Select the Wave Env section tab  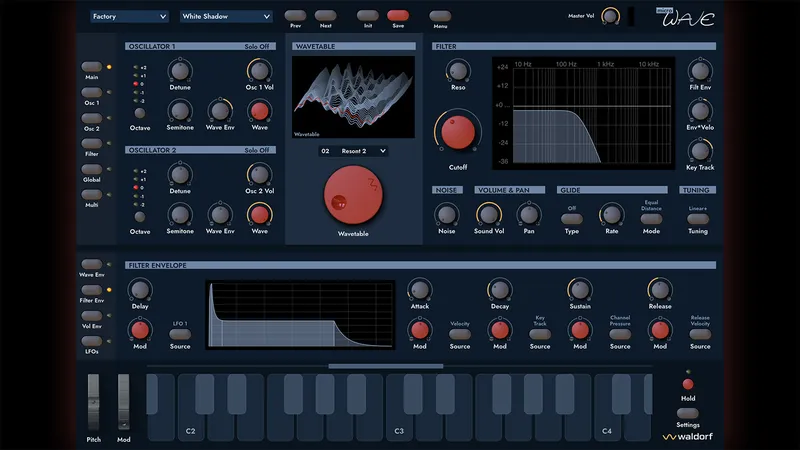[x=91, y=264]
